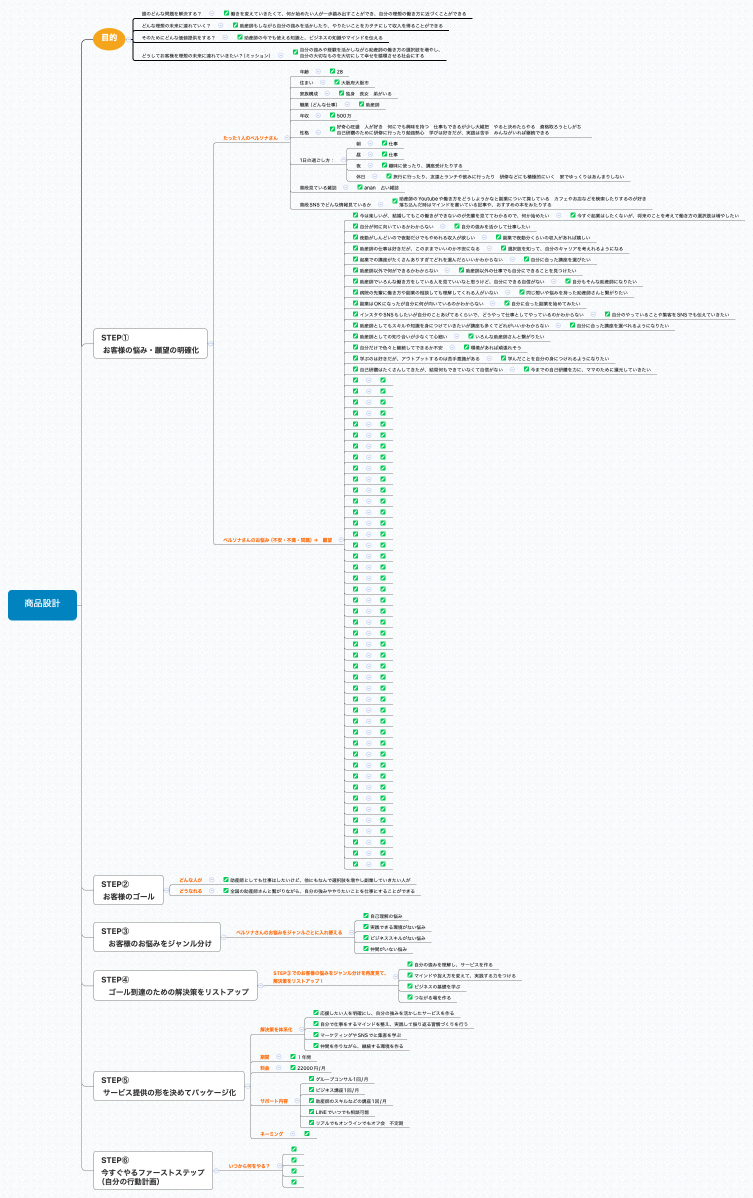Select the orange 目的 topic bubble

pyautogui.click(x=109, y=39)
